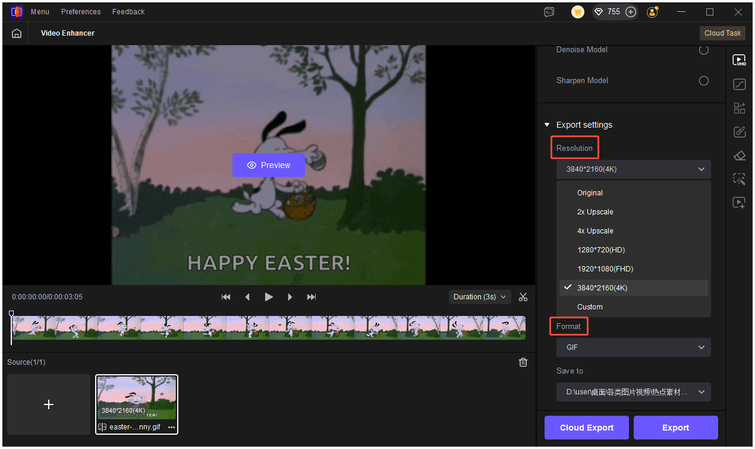Select the eraser sidebar tool
The height and width of the screenshot is (449, 755).
tap(739, 156)
